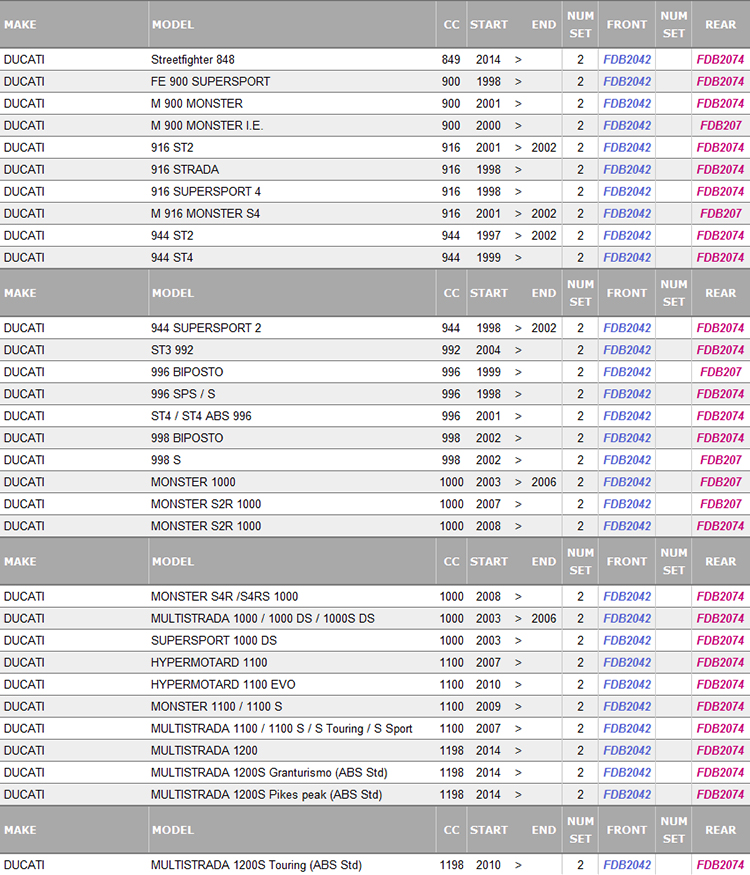Select start year 2004 in ST3 992 row
The image size is (750, 875).
(488, 350)
